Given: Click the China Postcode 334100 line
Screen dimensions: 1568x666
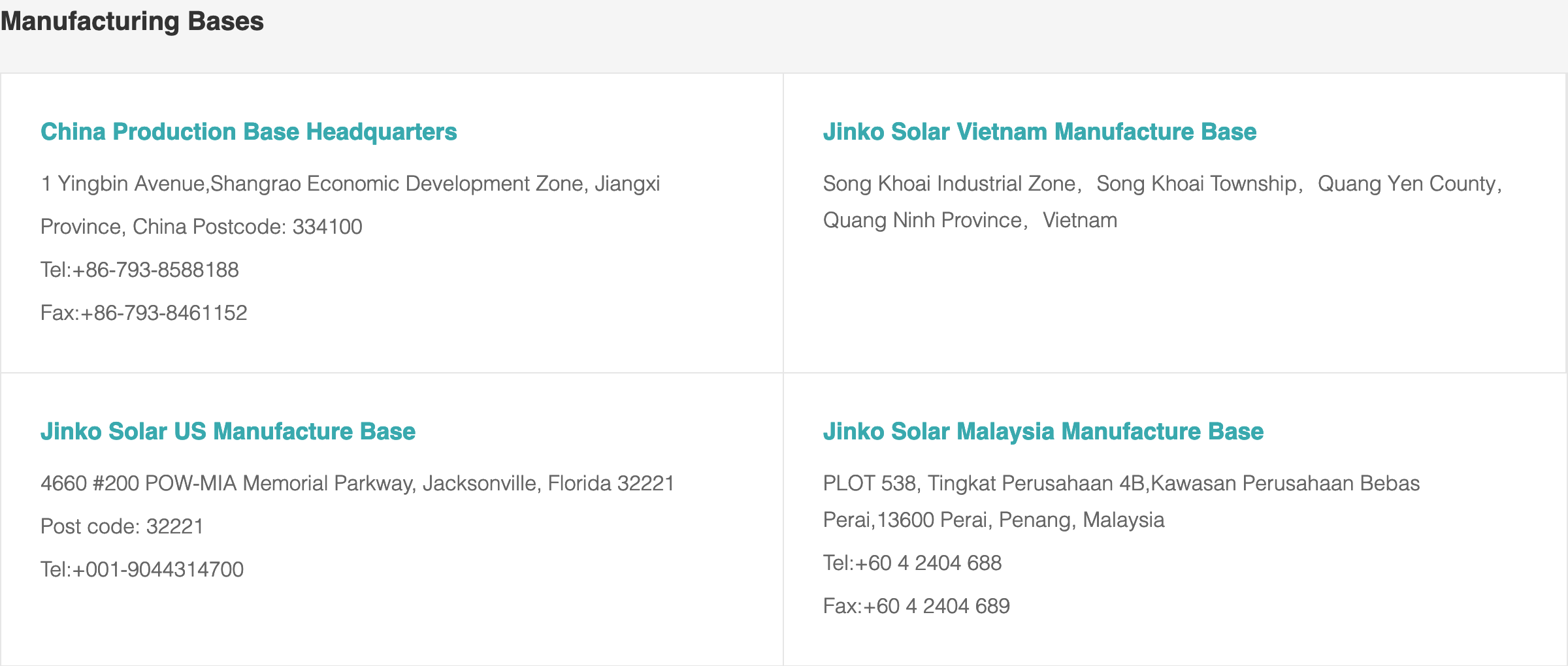Looking at the screenshot, I should coord(201,227).
